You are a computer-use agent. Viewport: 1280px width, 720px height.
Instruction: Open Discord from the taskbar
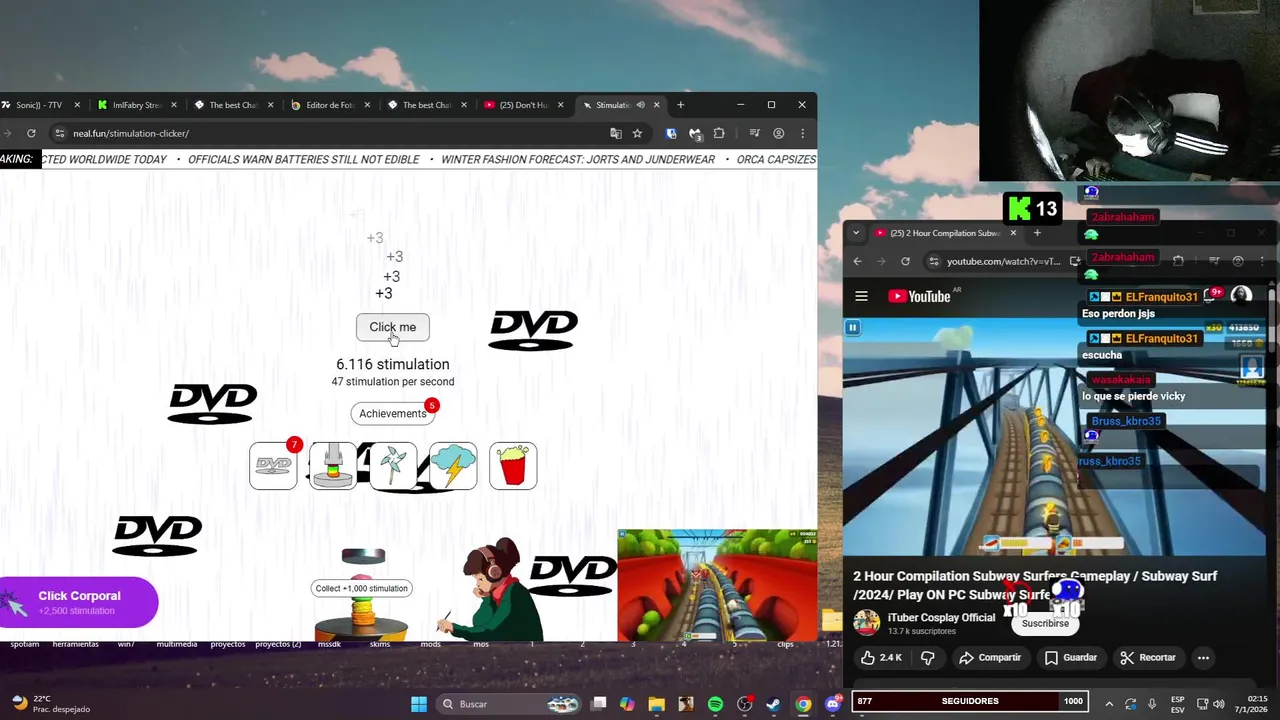pyautogui.click(x=832, y=704)
